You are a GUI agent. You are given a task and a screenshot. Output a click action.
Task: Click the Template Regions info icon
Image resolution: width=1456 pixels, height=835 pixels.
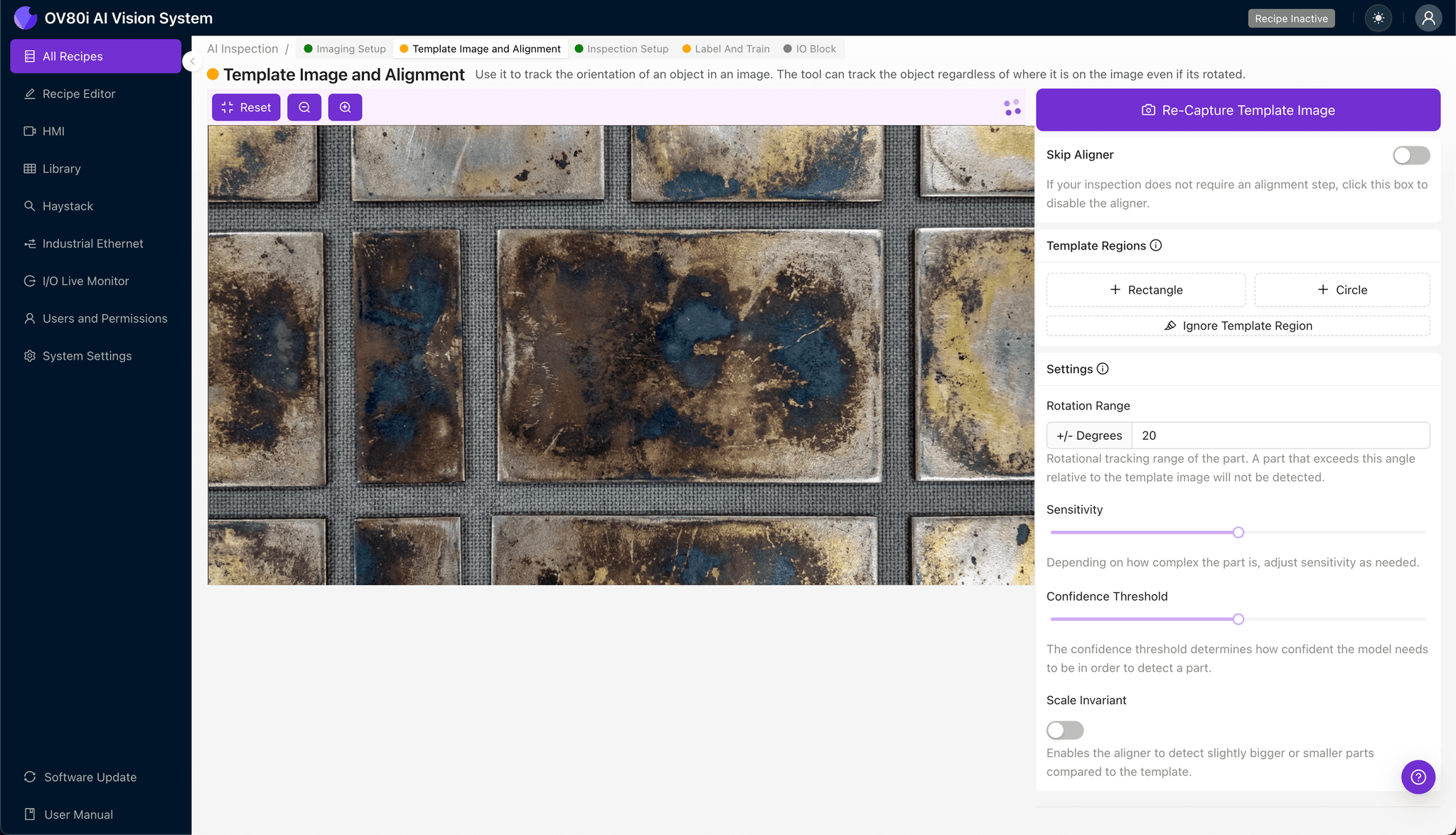tap(1156, 245)
